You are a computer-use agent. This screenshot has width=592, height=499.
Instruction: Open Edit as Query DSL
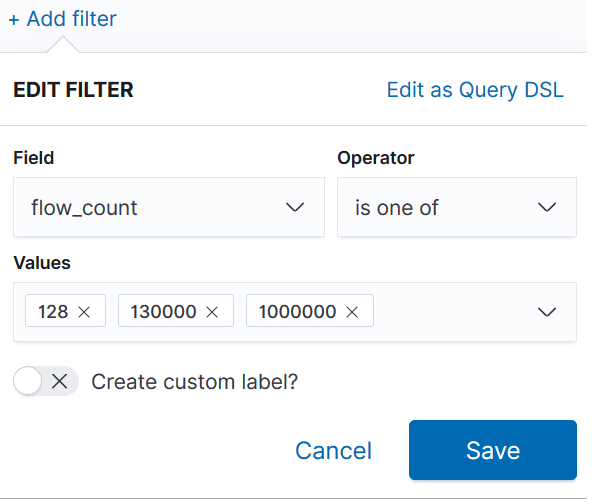tap(475, 90)
